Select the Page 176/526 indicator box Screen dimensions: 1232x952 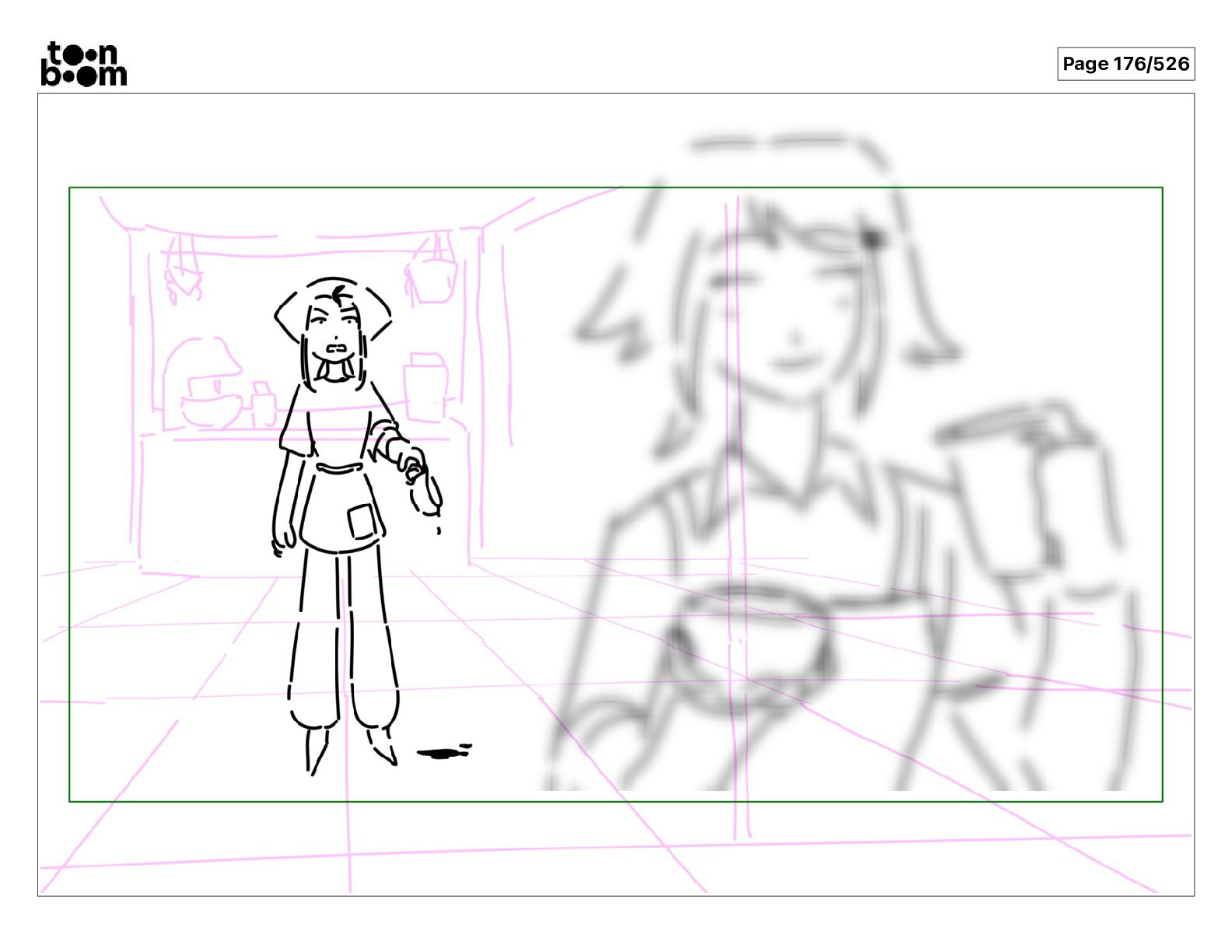(1125, 64)
